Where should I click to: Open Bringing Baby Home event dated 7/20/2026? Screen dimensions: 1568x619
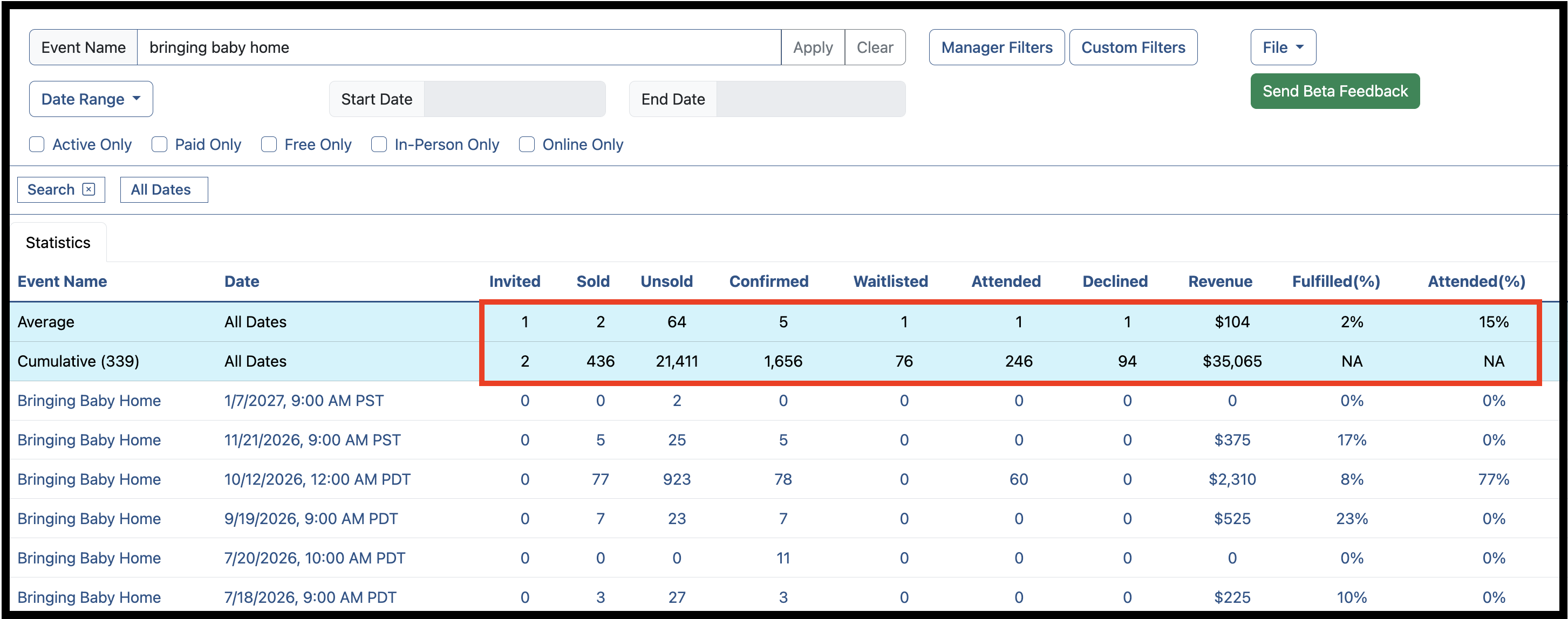[x=89, y=558]
